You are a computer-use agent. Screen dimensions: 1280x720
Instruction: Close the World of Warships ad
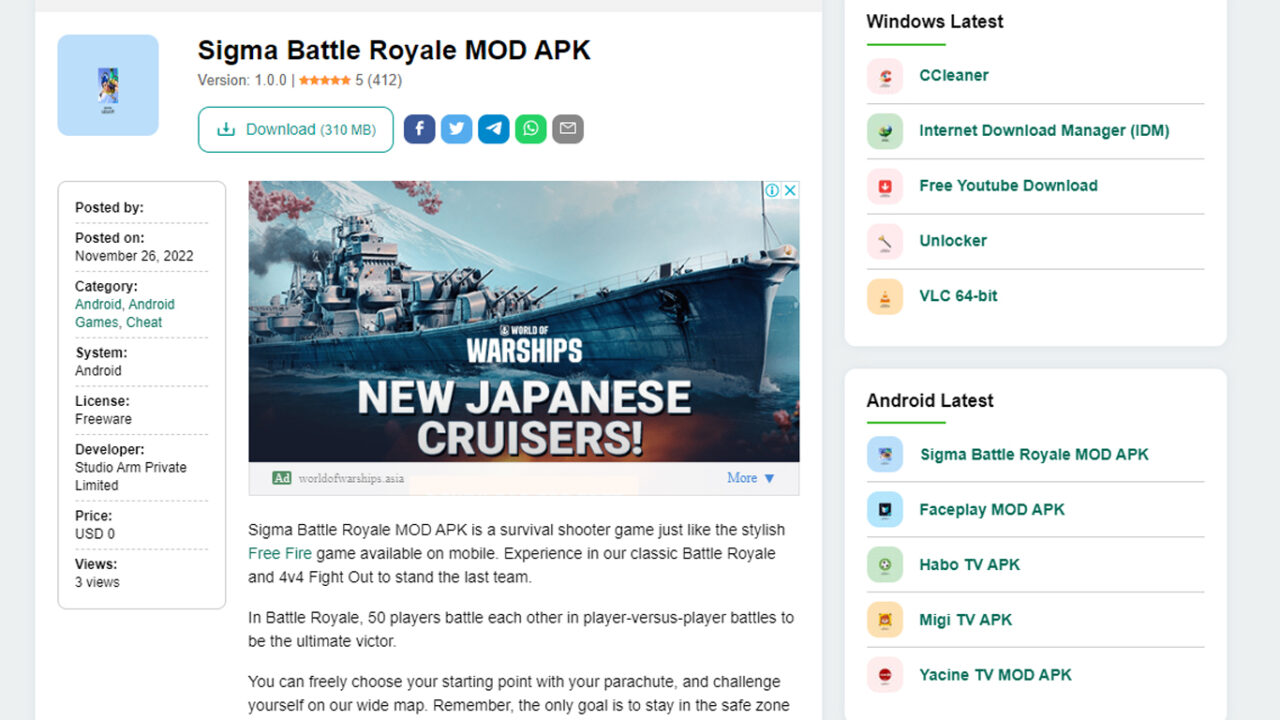coord(790,190)
